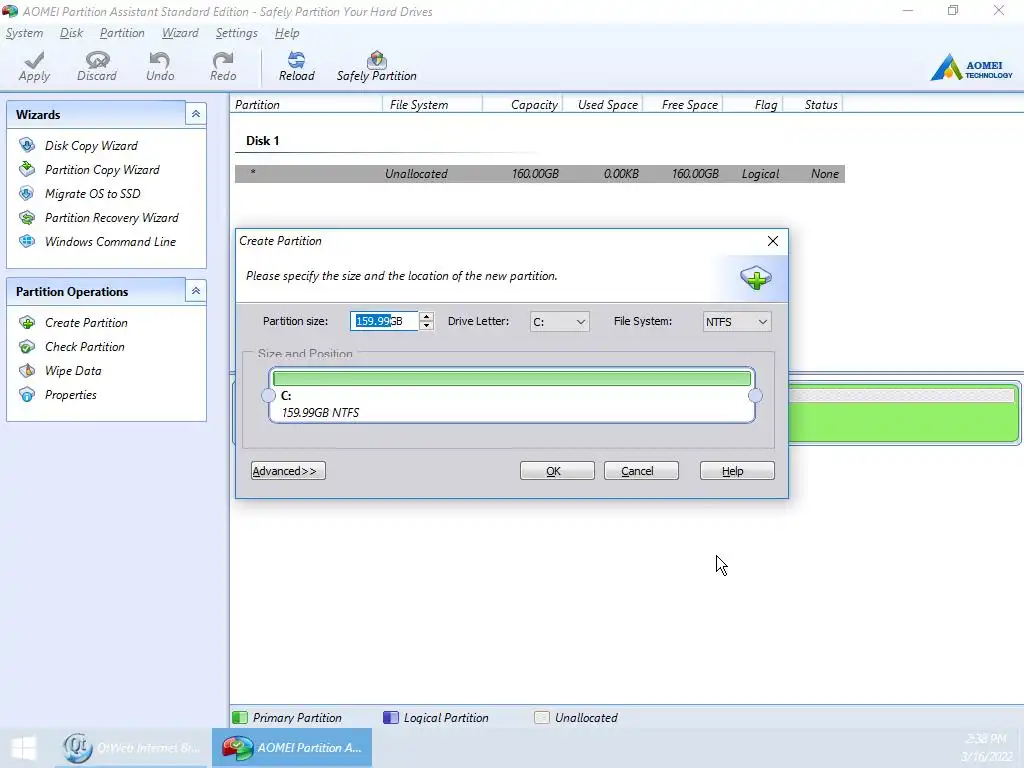
Task: Increase partition size with up arrow
Action: (426, 317)
